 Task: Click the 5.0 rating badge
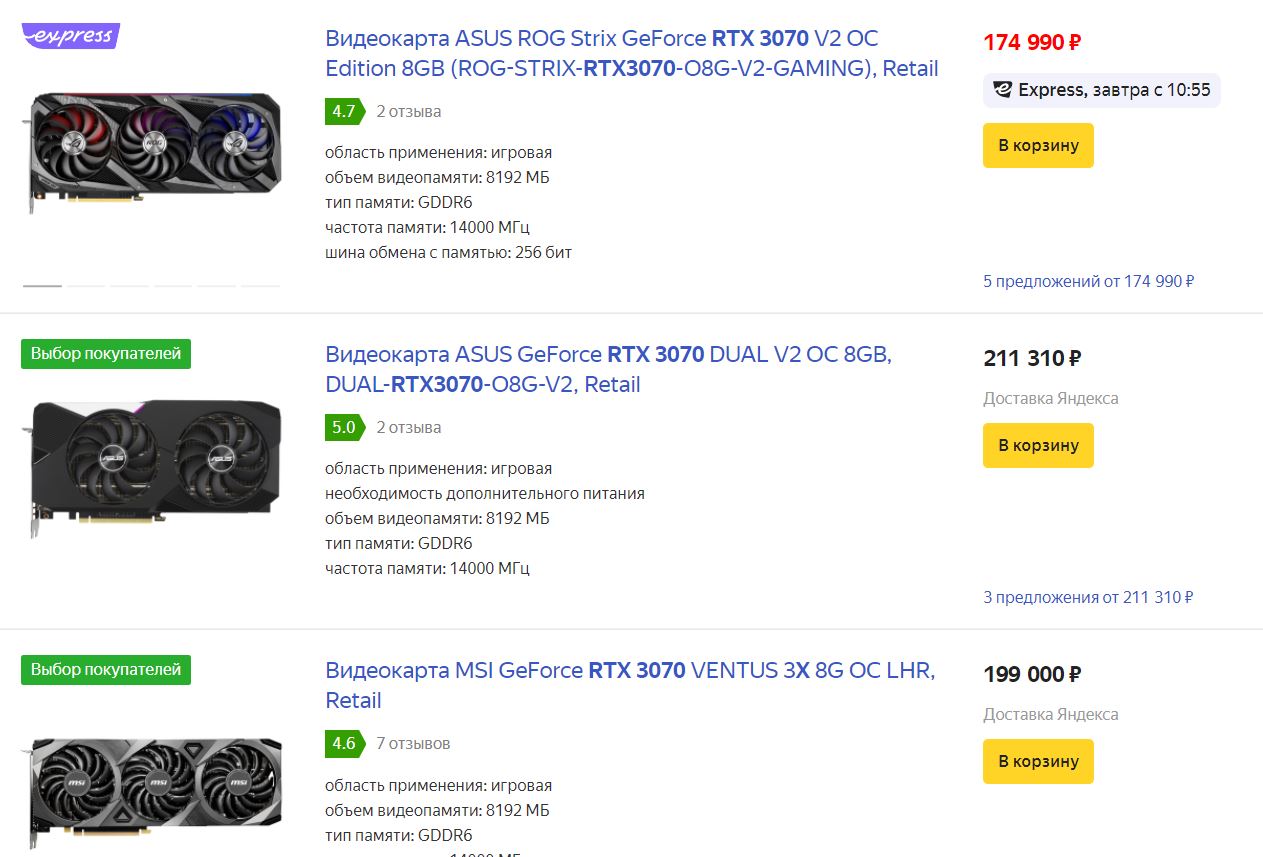(x=344, y=427)
